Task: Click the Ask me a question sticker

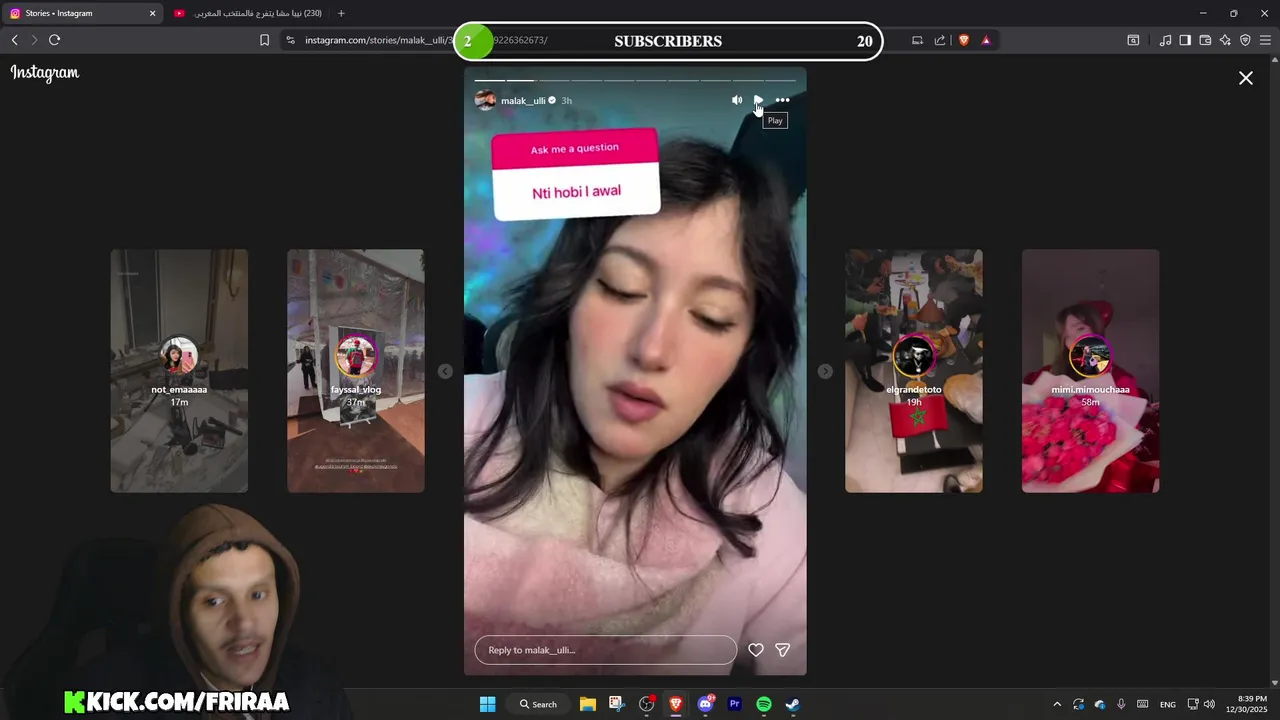Action: (x=576, y=174)
